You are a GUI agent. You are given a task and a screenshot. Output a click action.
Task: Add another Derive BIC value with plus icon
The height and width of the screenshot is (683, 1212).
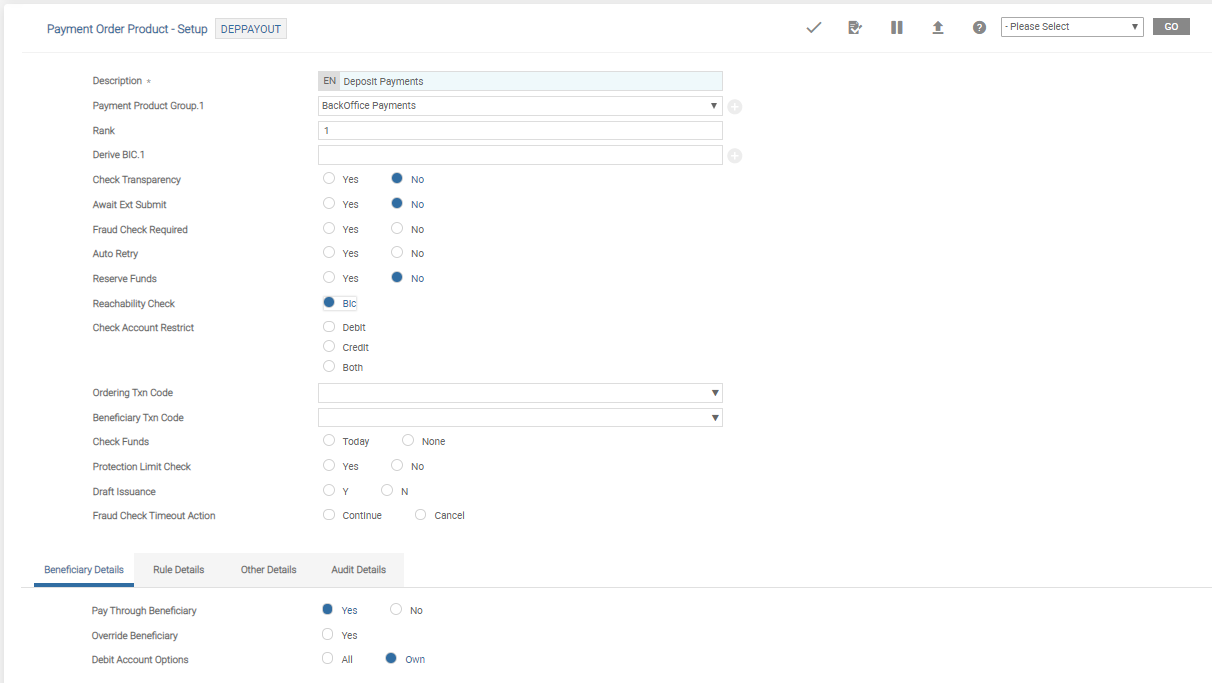tap(734, 156)
